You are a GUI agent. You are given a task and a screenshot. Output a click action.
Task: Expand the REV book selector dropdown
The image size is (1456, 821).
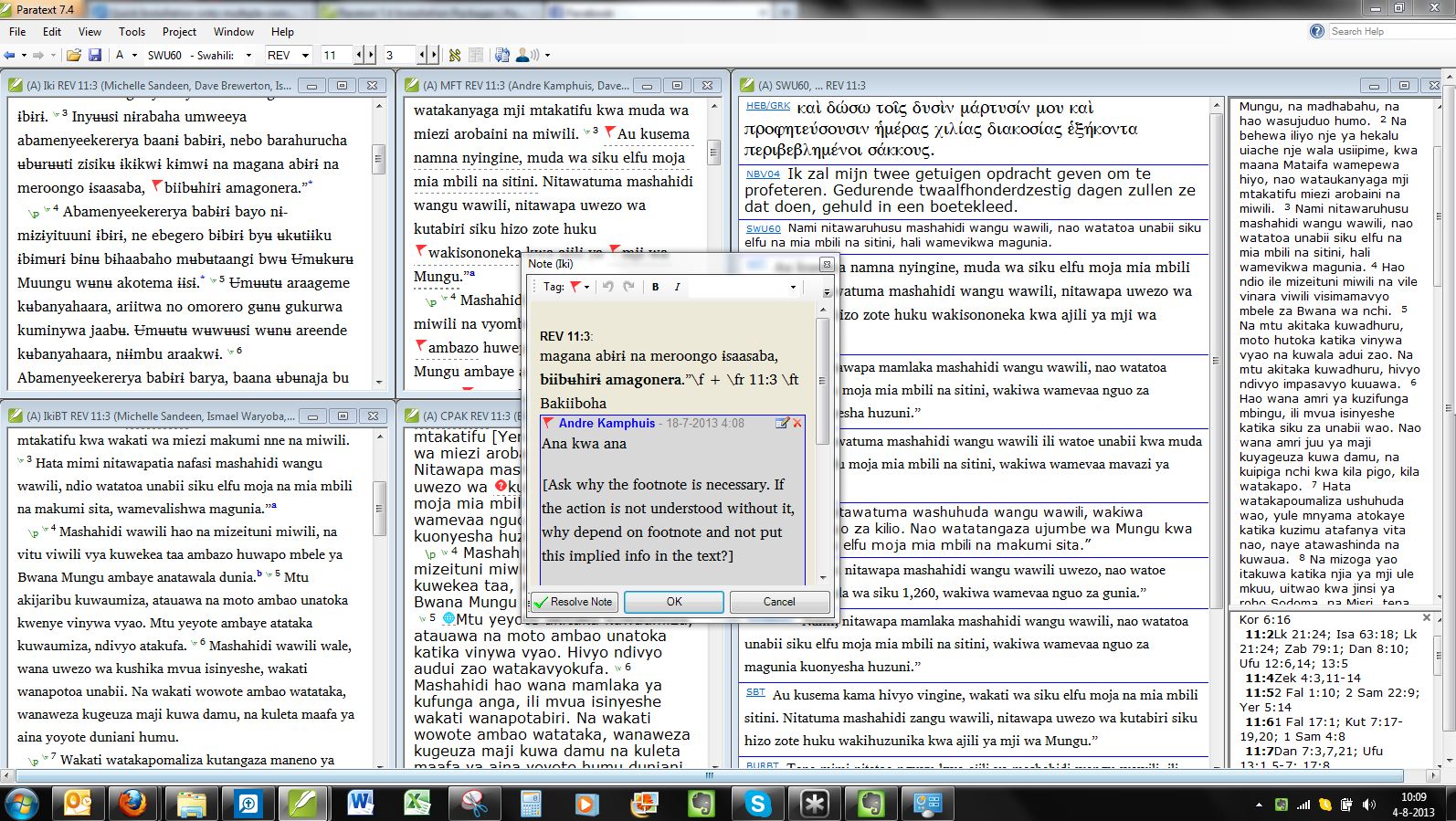(x=305, y=56)
